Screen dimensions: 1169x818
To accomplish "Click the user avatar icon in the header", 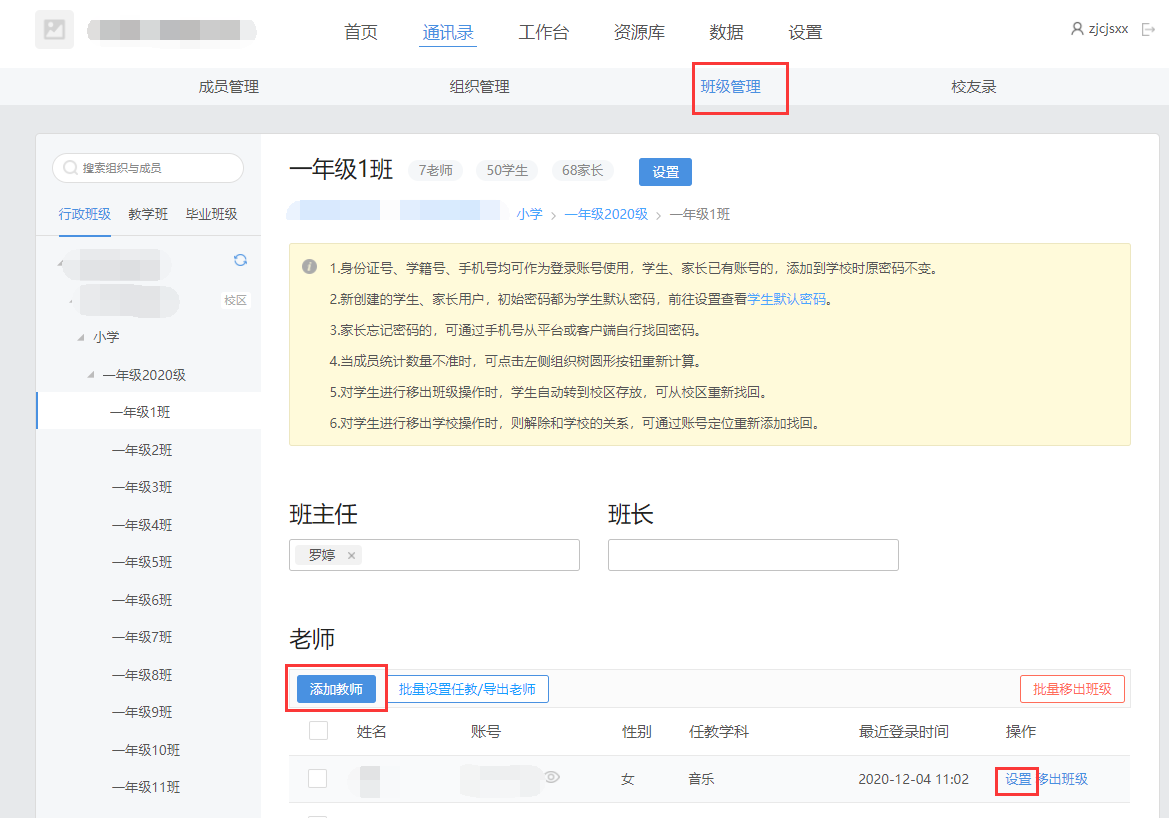I will [x=1077, y=29].
